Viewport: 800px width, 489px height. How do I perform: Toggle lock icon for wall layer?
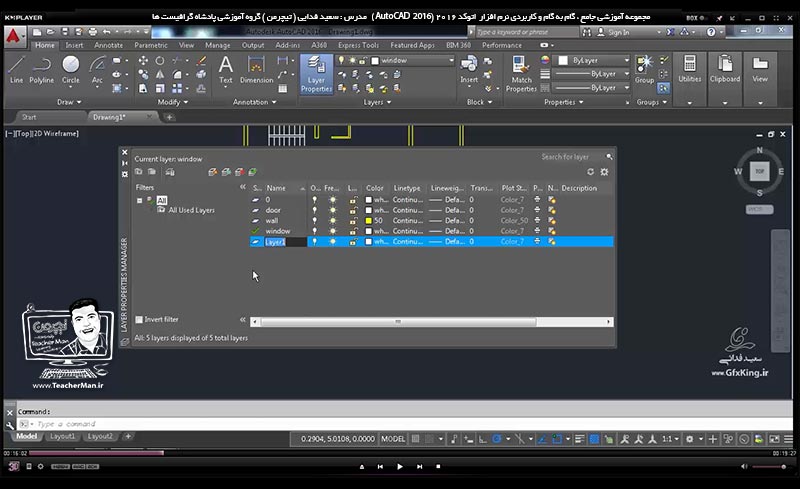click(x=353, y=221)
